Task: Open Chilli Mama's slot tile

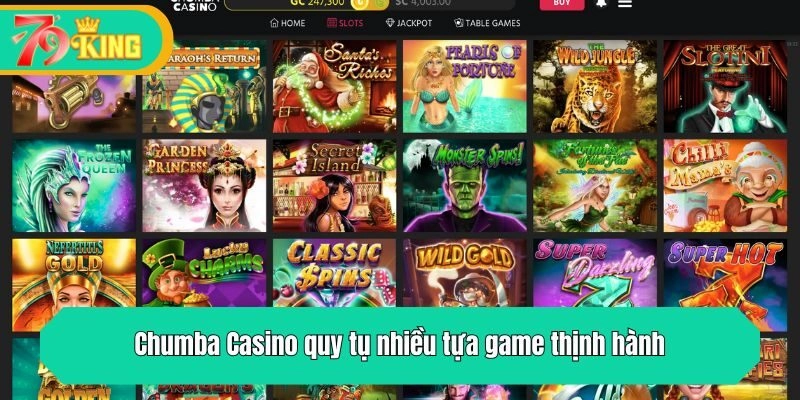Action: (726, 186)
